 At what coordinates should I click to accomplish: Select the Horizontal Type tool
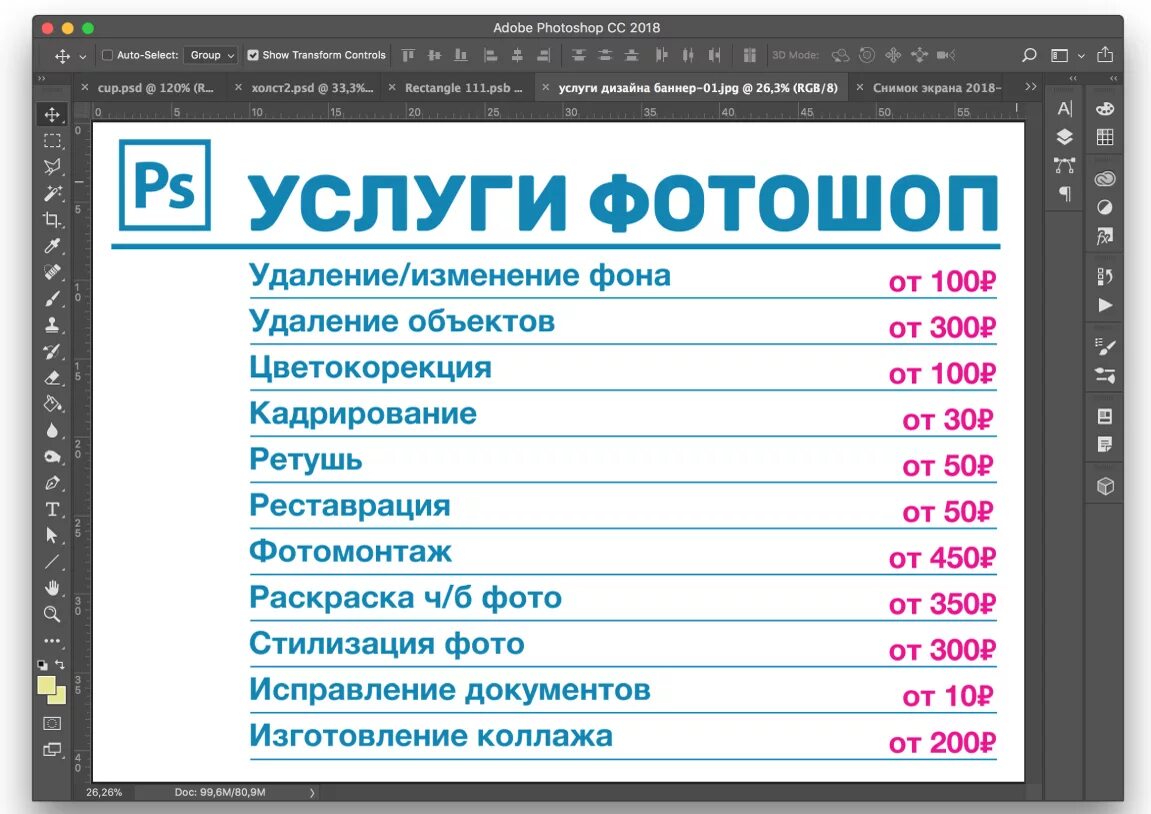coord(52,509)
